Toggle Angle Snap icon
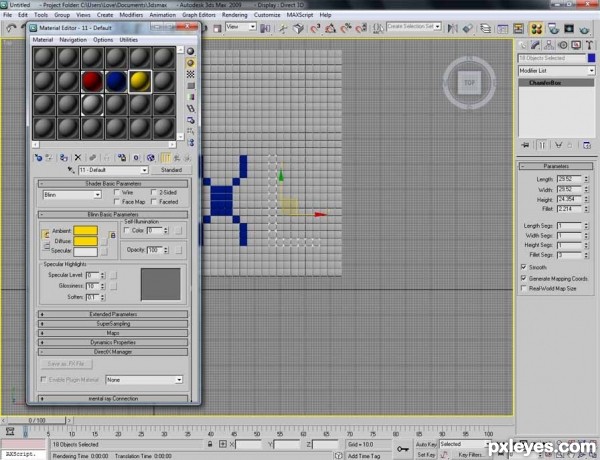Screen dimensions: 600x460 click(x=330, y=28)
